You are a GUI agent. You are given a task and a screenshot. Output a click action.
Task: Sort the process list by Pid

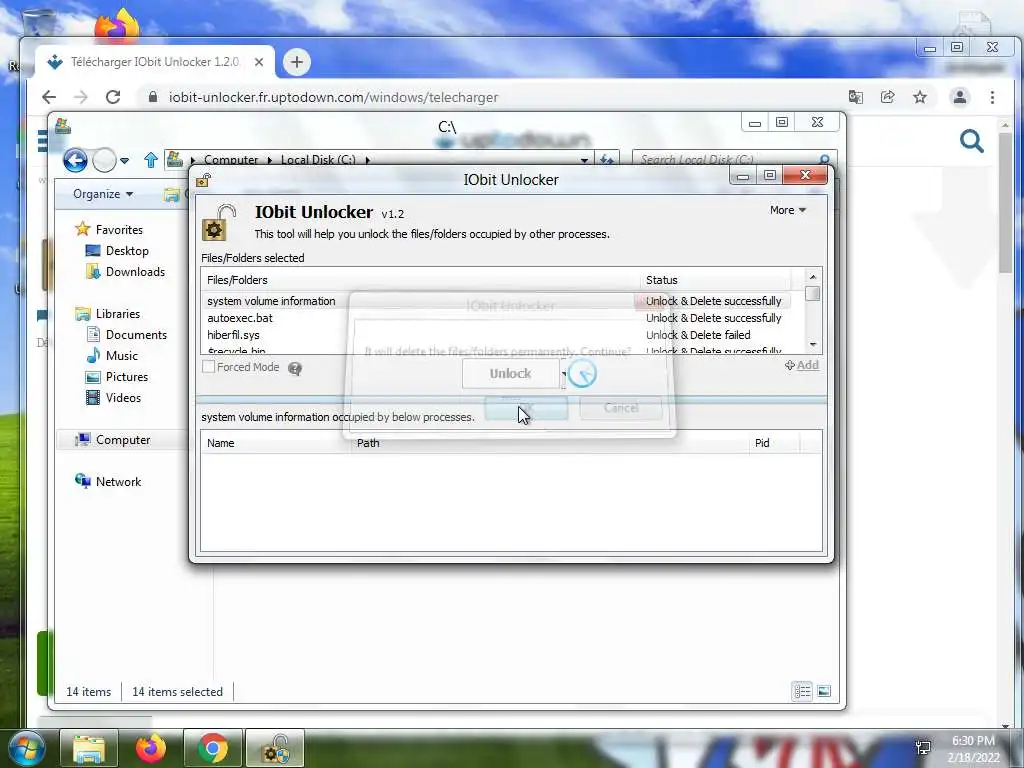click(774, 443)
